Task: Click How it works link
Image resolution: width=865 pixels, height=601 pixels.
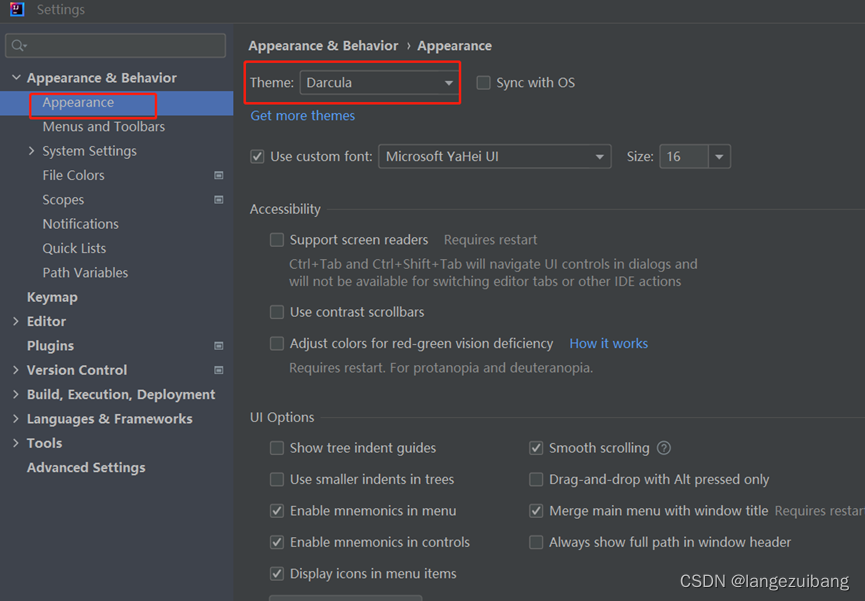Action: [608, 344]
